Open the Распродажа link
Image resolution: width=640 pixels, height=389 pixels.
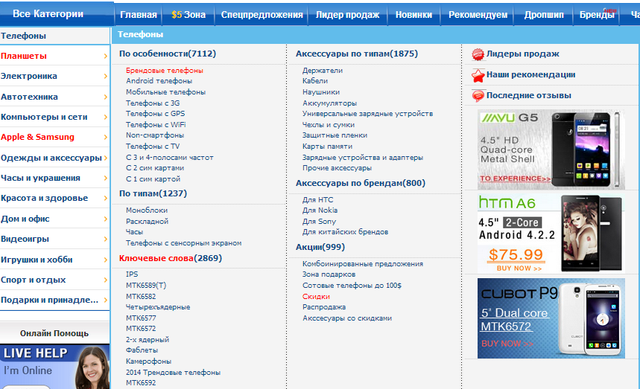pos(324,307)
